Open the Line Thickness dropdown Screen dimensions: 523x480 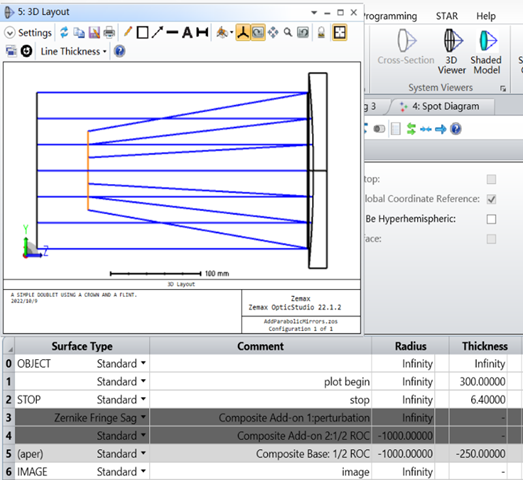tap(73, 51)
